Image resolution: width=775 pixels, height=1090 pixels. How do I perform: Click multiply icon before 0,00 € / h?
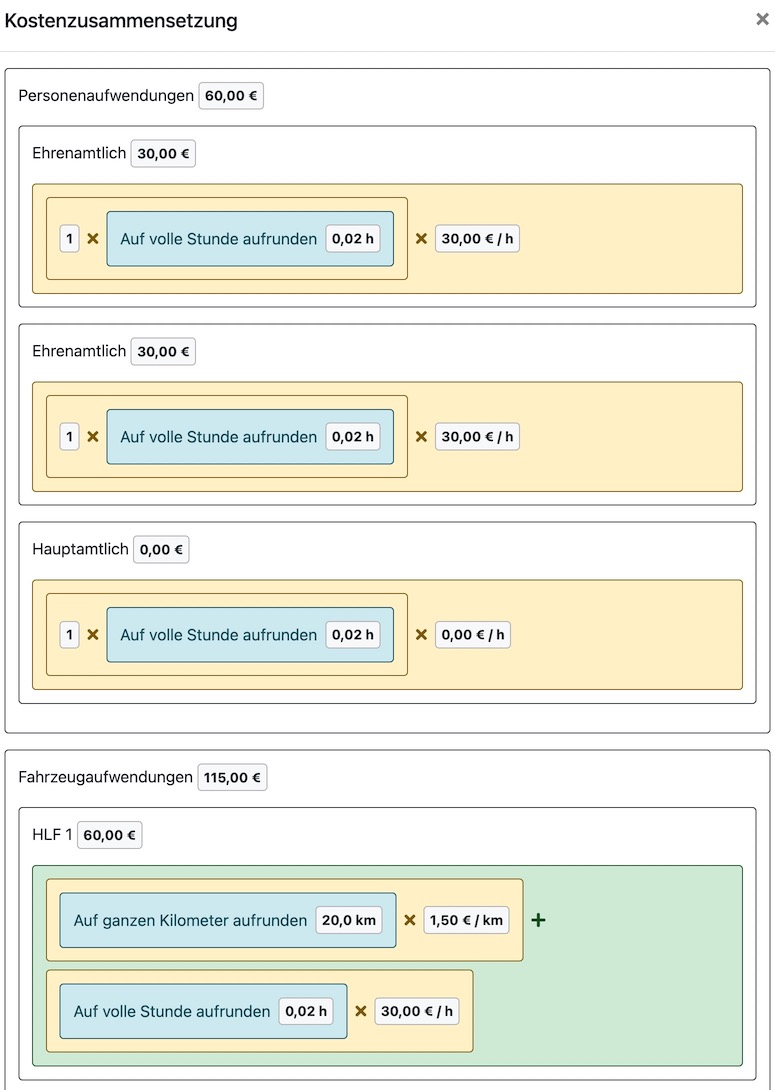click(x=421, y=635)
